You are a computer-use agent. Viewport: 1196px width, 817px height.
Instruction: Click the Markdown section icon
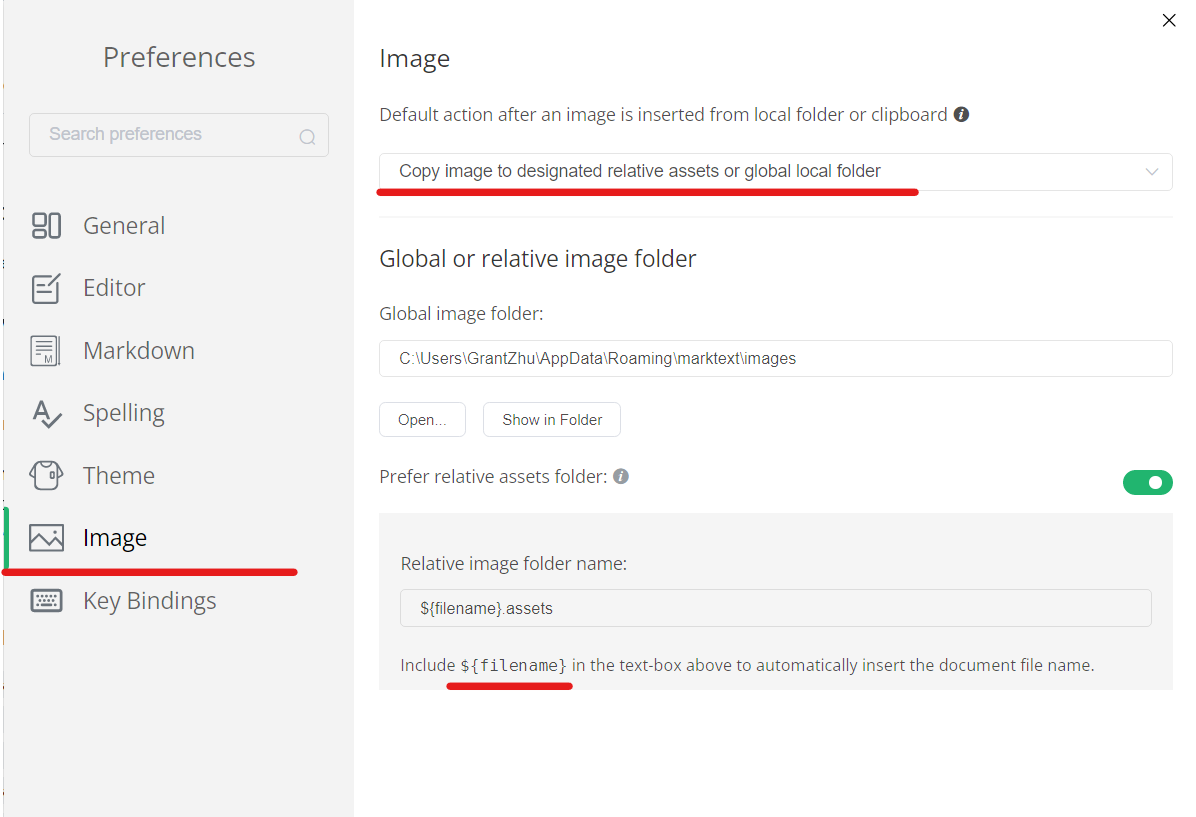[x=46, y=350]
